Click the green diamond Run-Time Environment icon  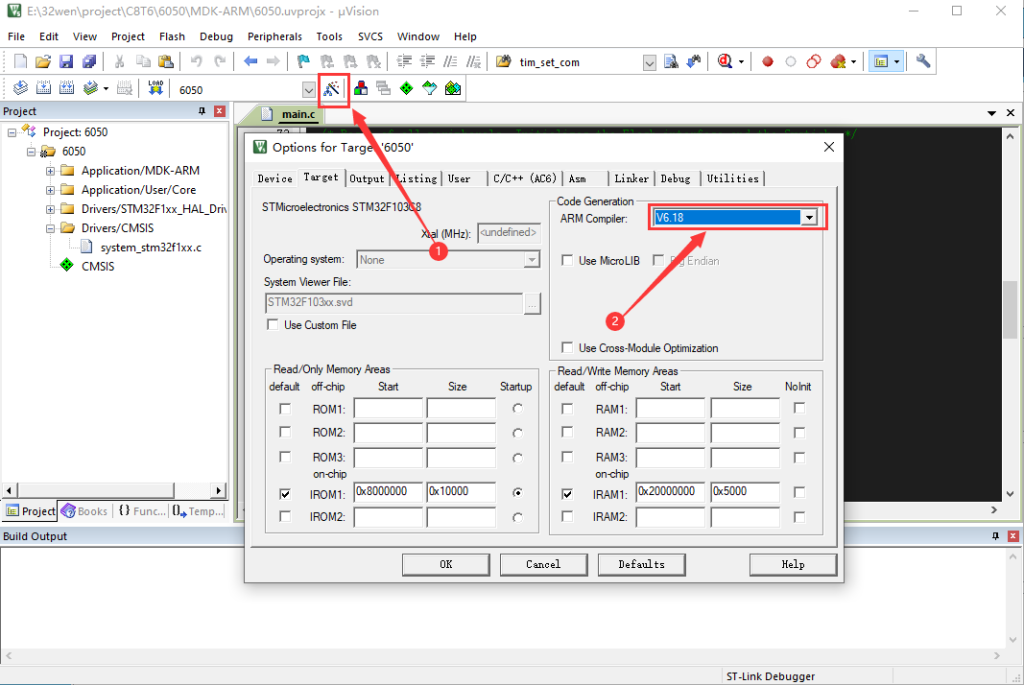(406, 88)
